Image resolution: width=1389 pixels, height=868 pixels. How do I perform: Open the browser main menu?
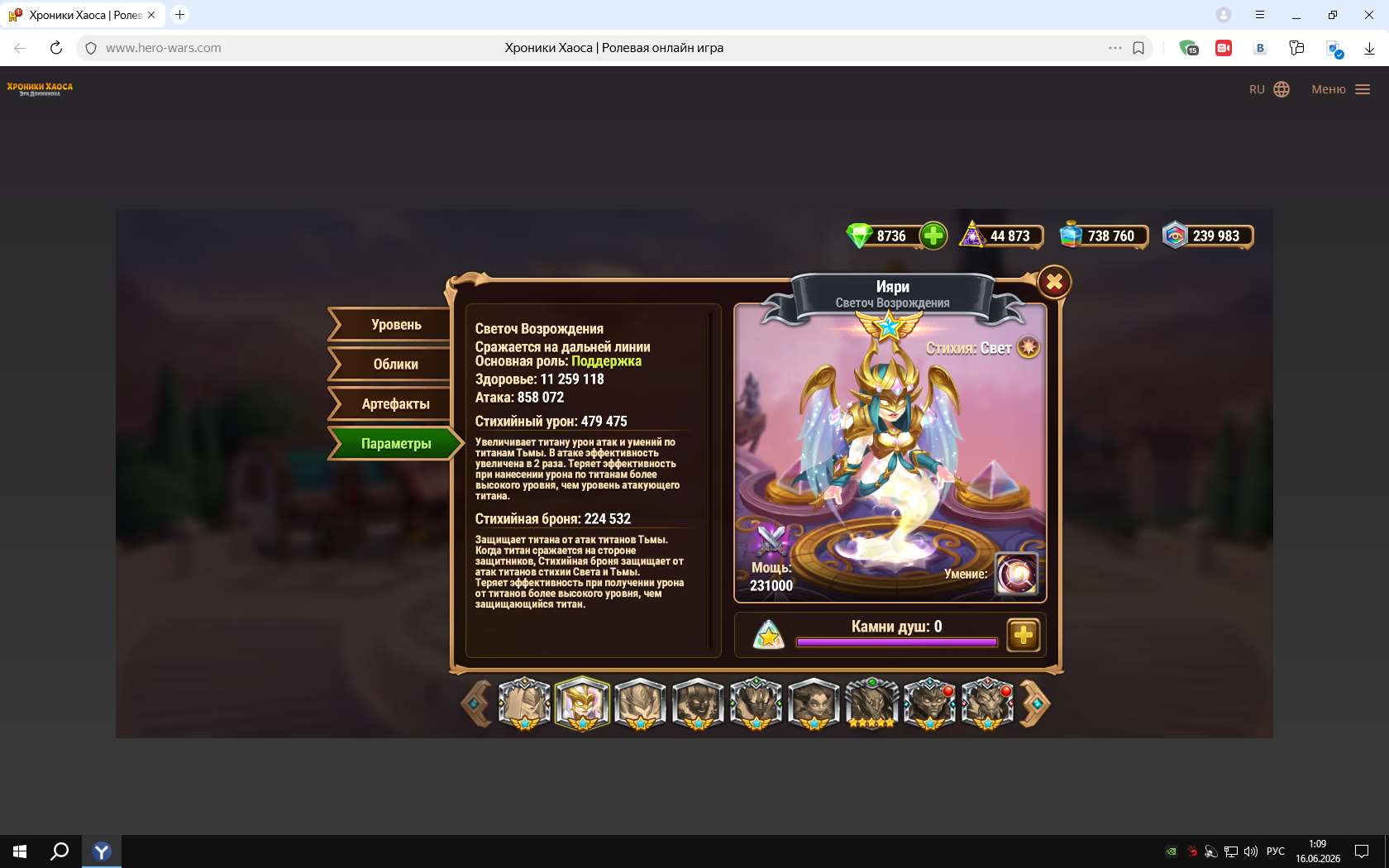click(x=1260, y=15)
